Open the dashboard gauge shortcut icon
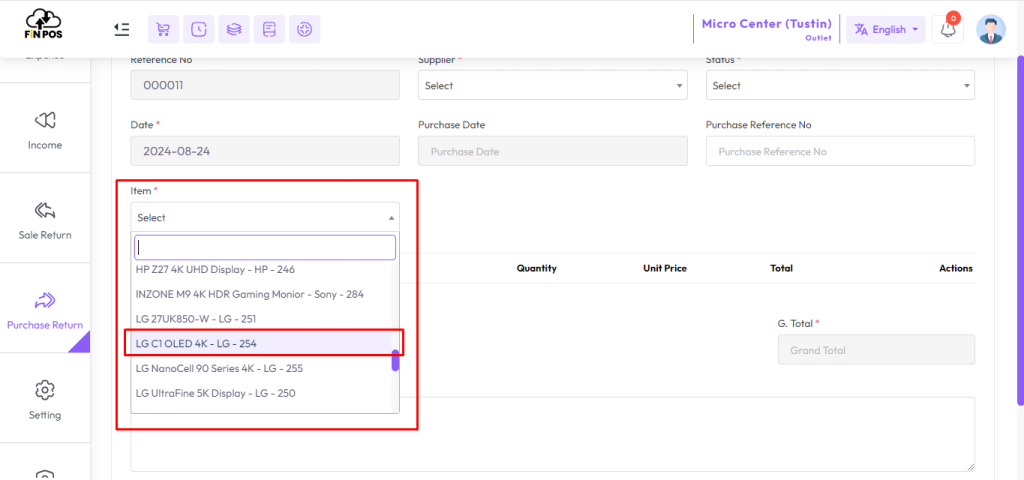This screenshot has width=1024, height=480. tap(304, 29)
